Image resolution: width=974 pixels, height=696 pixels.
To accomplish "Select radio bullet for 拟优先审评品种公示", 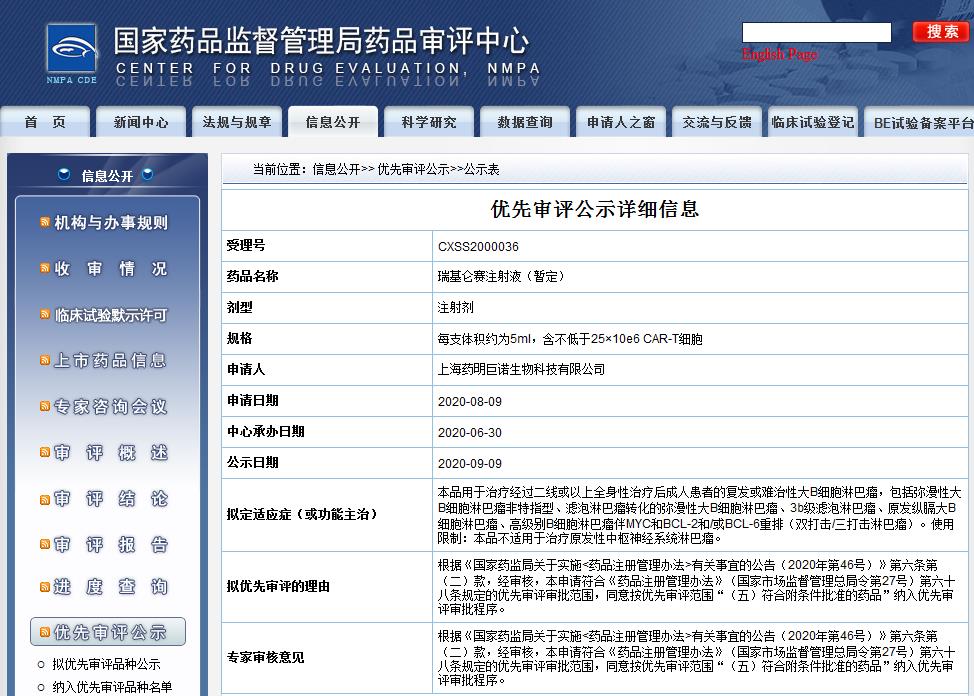I will coord(40,665).
